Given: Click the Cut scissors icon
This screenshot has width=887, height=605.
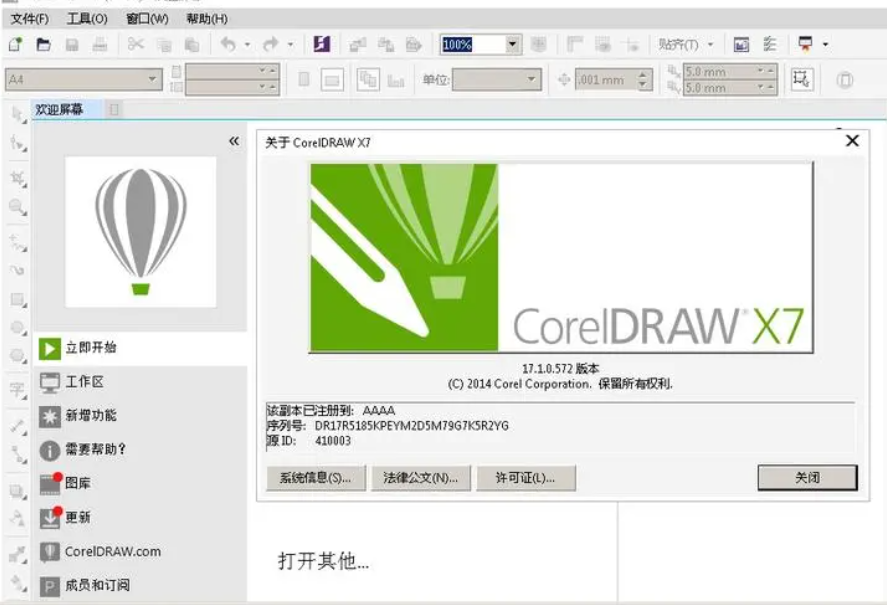Looking at the screenshot, I should (136, 44).
